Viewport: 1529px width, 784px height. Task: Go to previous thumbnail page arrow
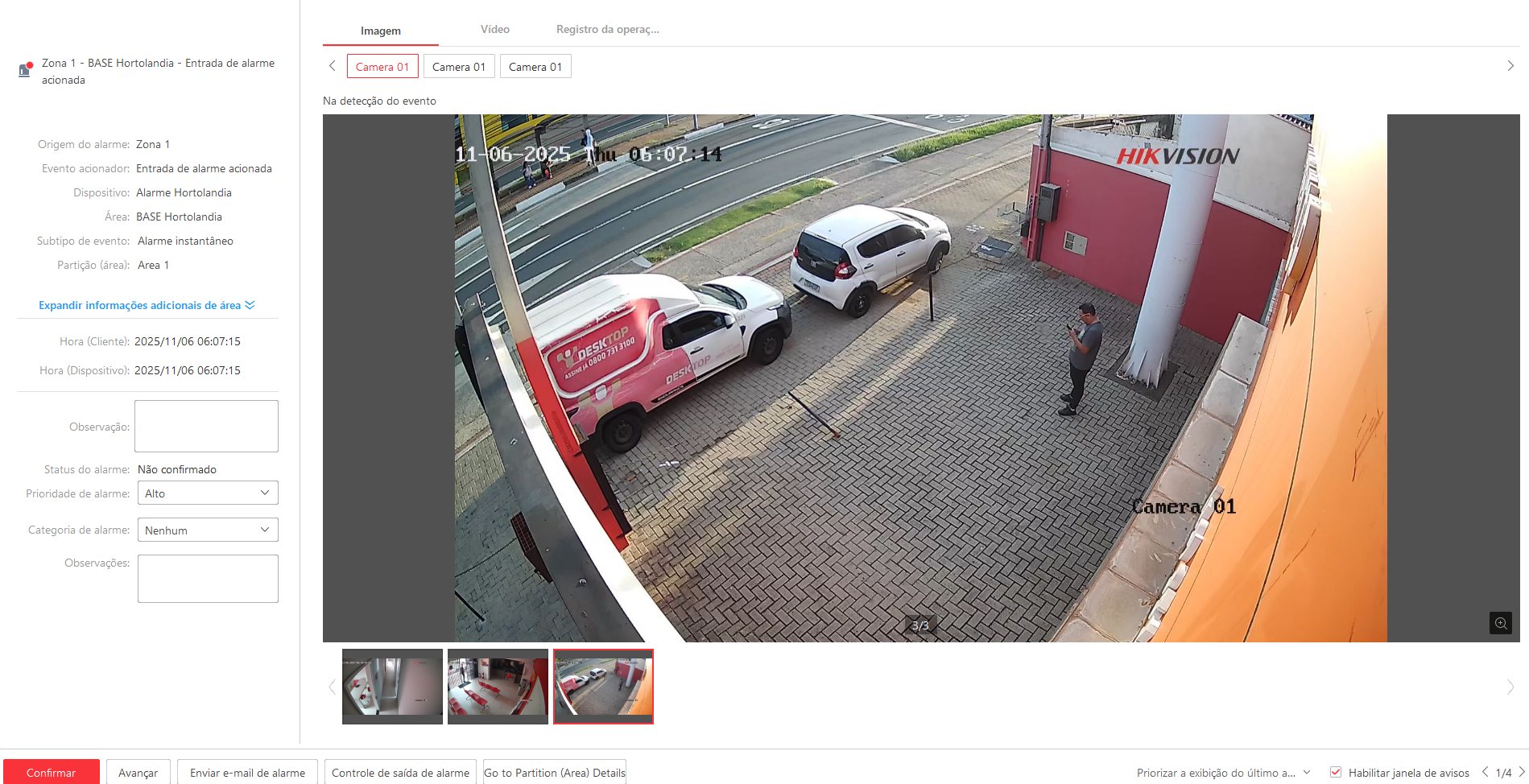point(332,687)
